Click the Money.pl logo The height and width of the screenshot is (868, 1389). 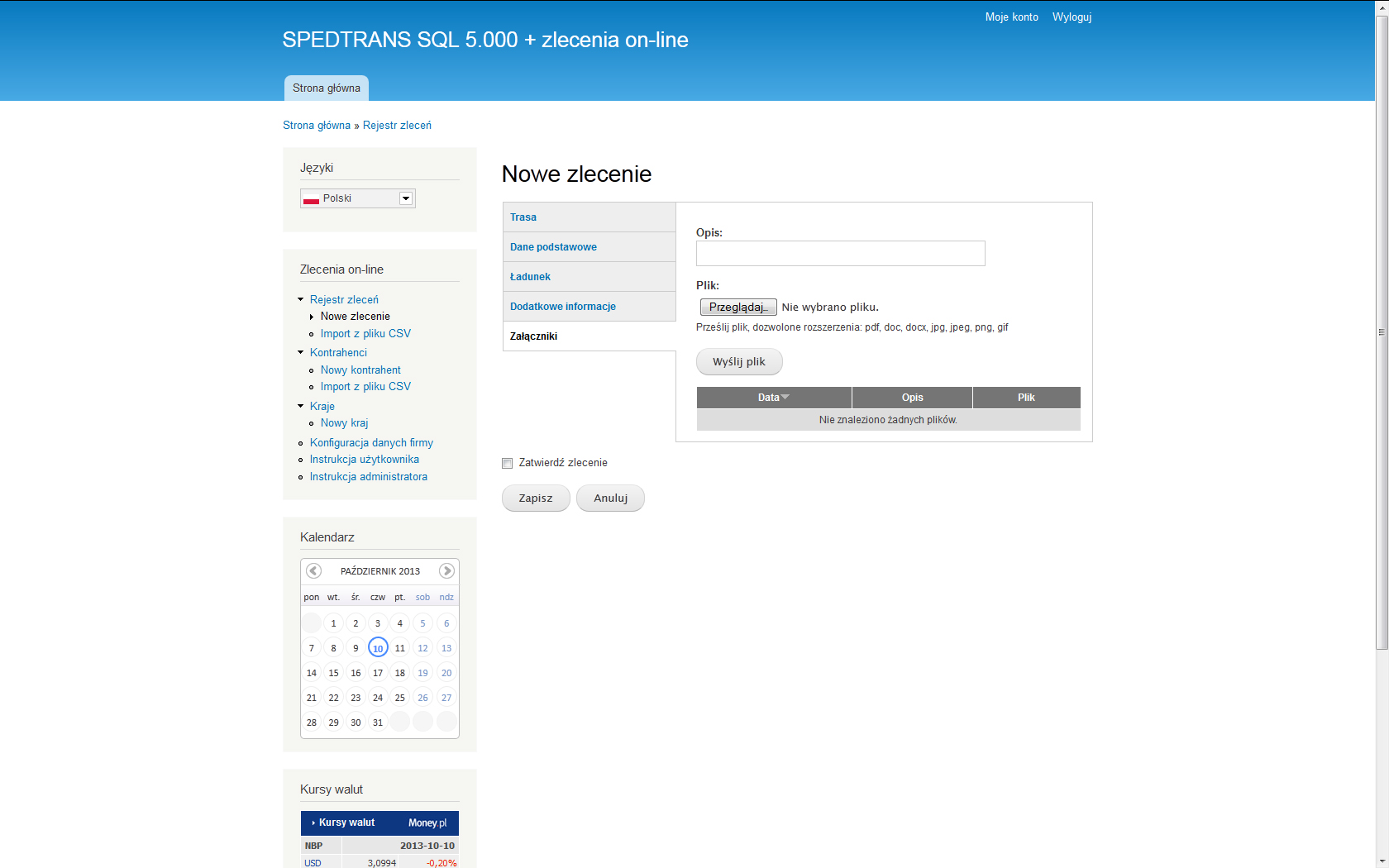click(x=427, y=823)
